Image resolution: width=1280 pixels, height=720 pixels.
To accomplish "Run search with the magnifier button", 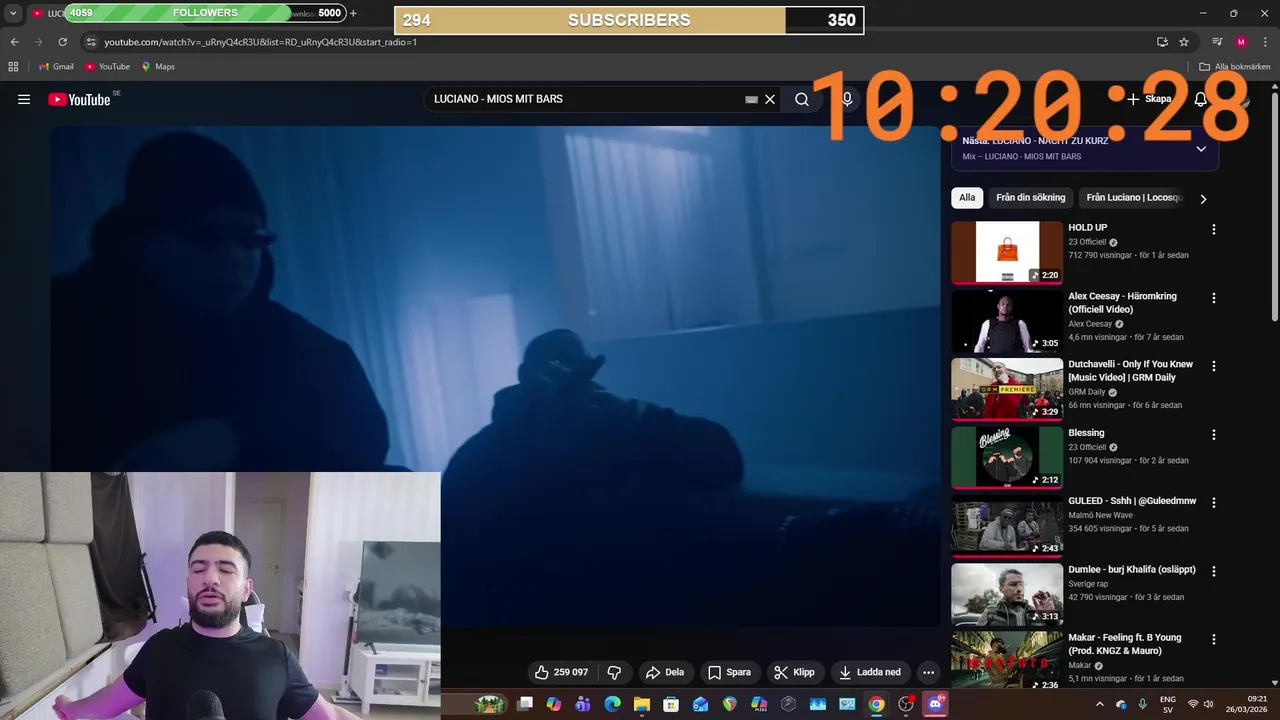I will 802,99.
